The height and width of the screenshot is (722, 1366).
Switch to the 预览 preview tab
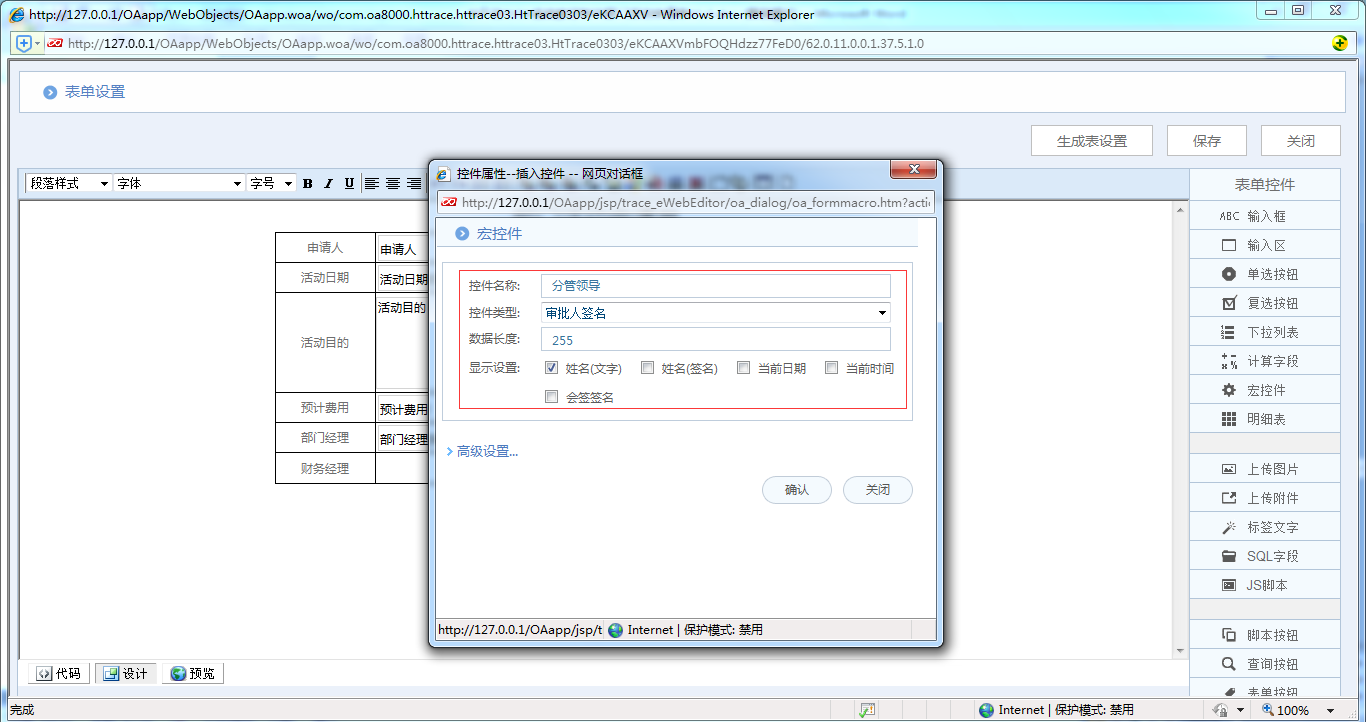coord(192,673)
